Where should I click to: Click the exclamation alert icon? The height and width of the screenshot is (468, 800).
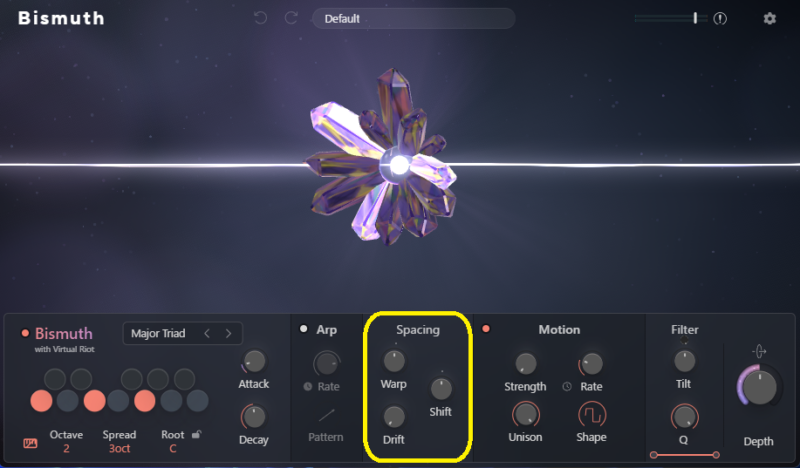(x=720, y=19)
